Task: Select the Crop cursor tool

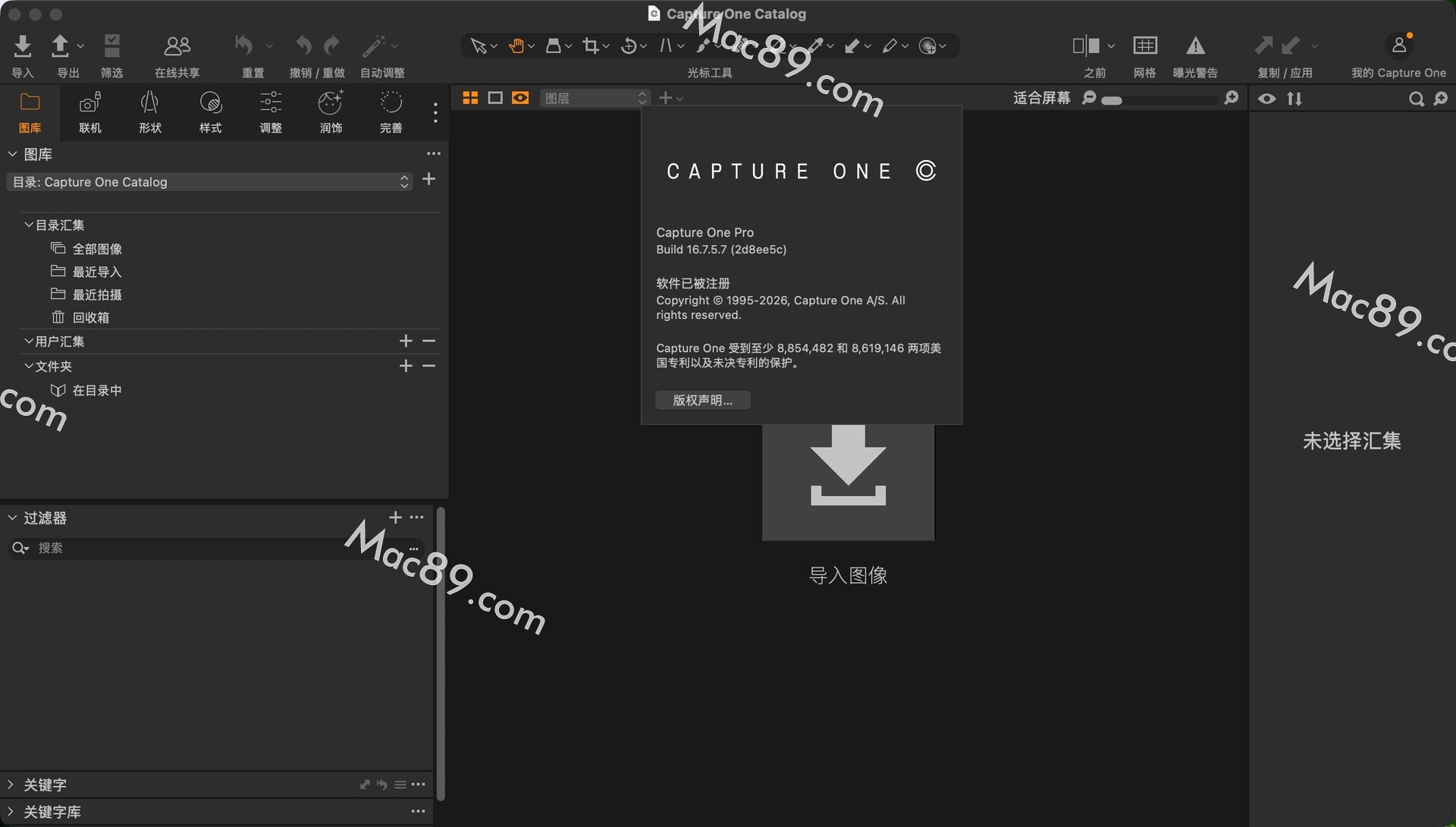Action: point(591,46)
